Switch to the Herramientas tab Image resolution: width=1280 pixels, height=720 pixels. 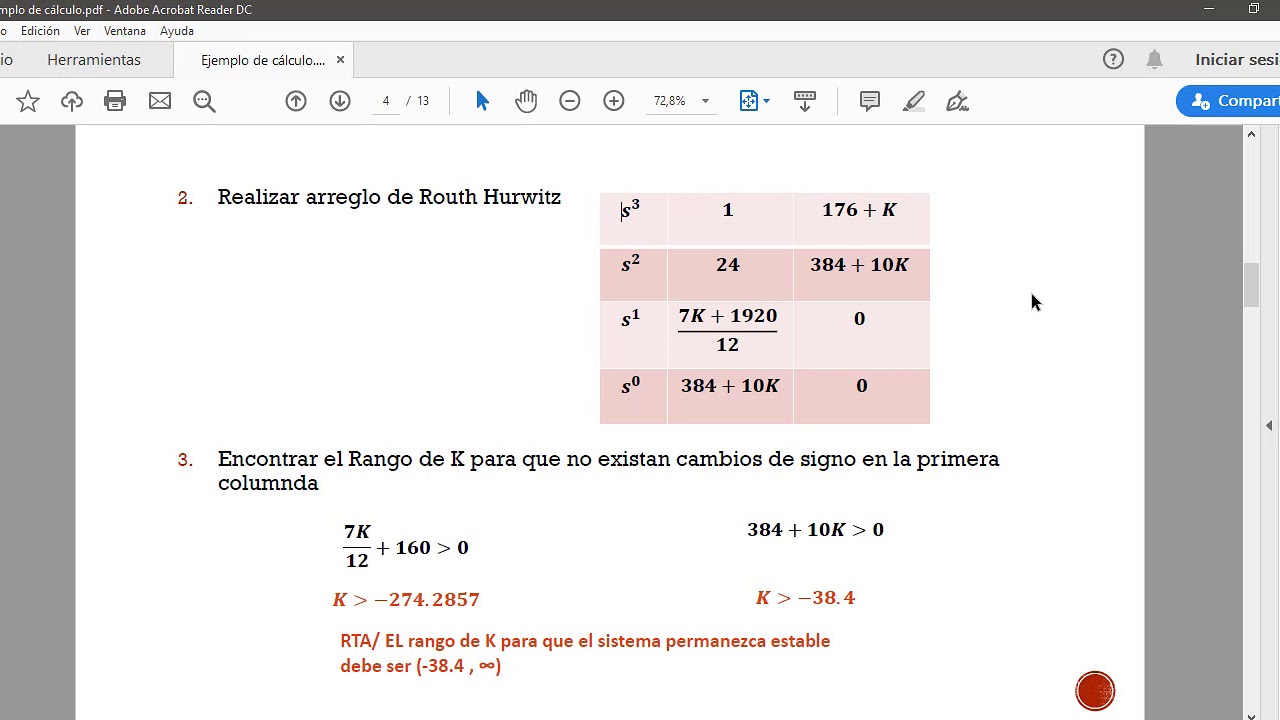click(94, 60)
